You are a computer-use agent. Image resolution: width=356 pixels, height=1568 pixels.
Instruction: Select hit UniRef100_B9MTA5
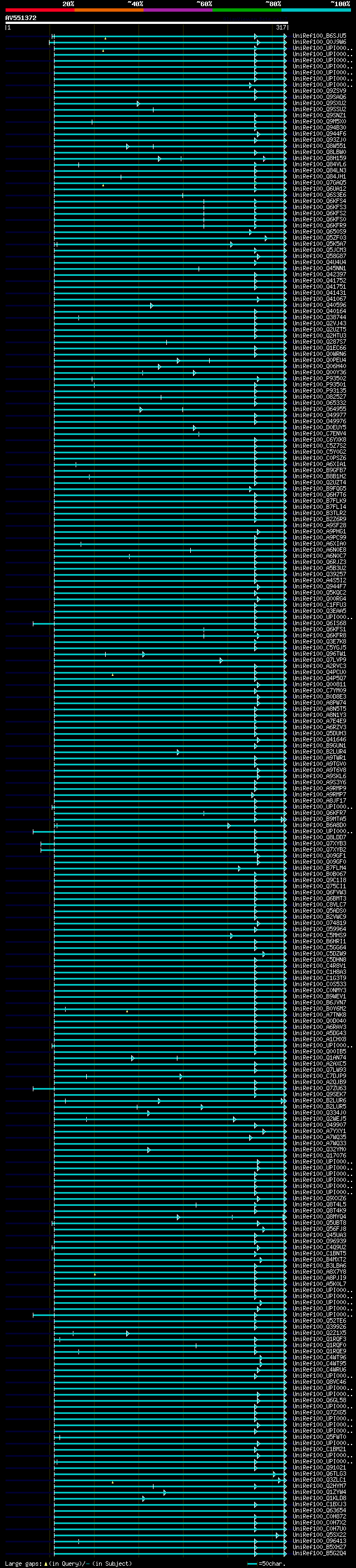tap(319, 819)
